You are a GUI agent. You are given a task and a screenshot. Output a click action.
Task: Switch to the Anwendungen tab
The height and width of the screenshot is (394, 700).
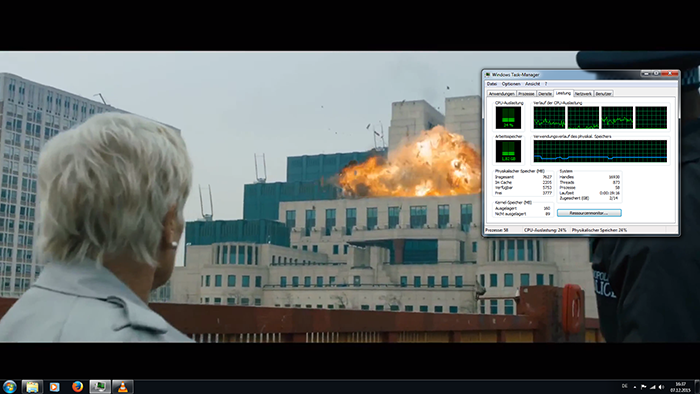[501, 94]
